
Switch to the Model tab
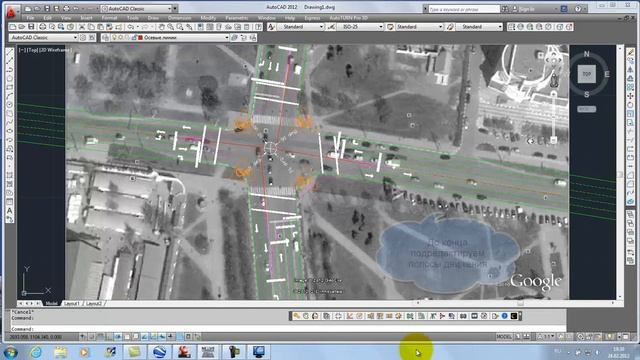pos(51,304)
